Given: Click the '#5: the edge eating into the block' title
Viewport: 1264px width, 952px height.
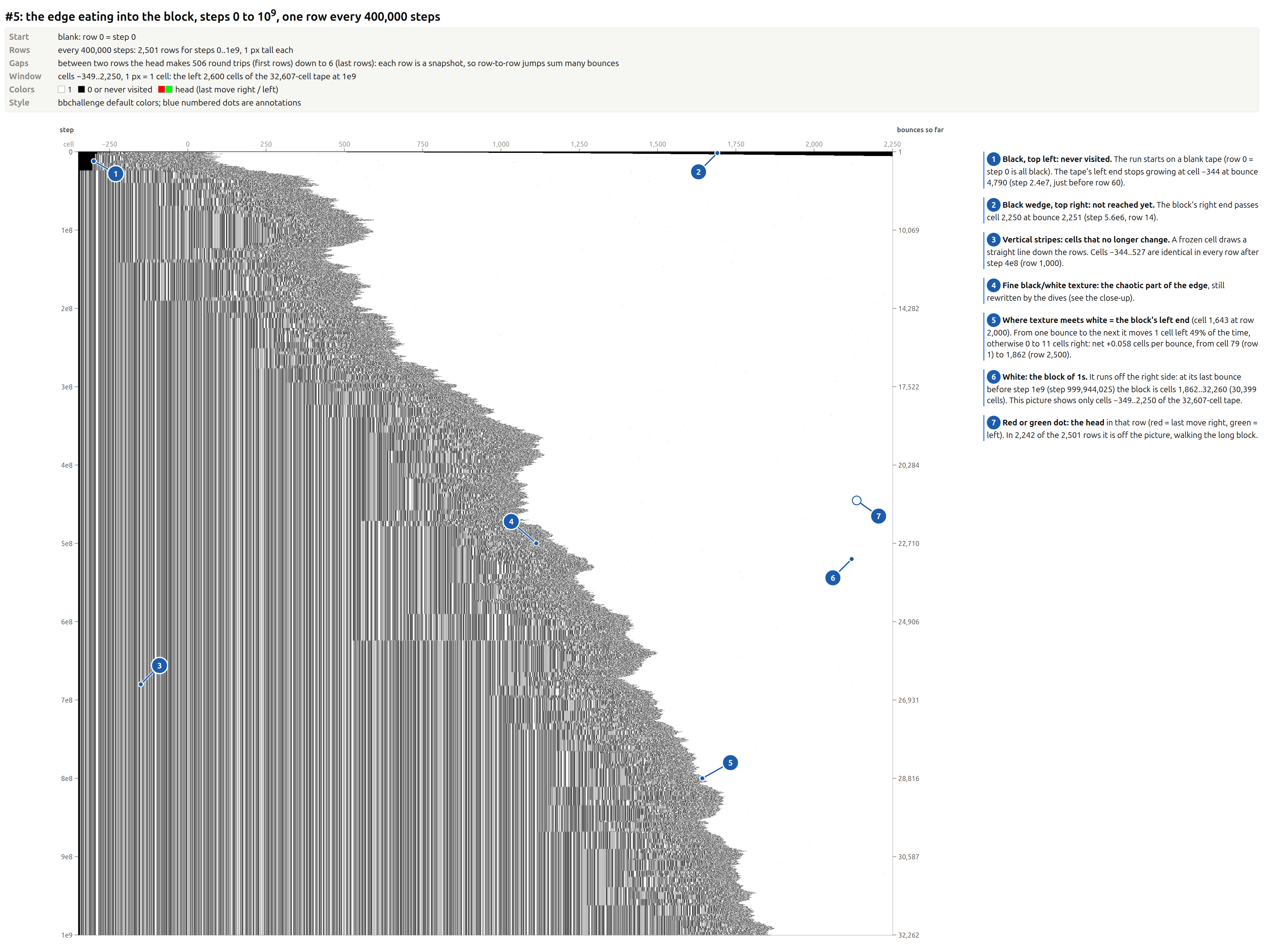Looking at the screenshot, I should tap(223, 16).
